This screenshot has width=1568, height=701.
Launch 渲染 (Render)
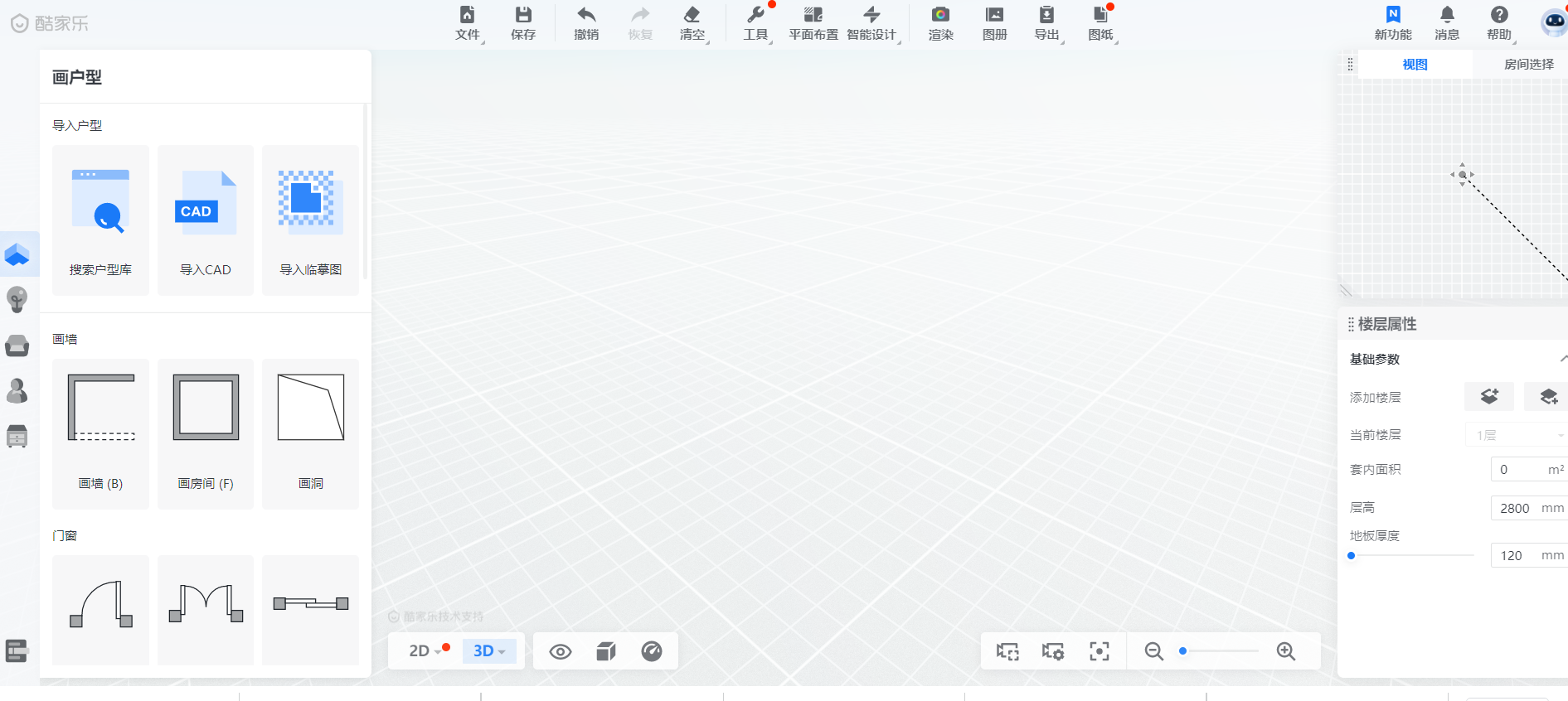[941, 23]
